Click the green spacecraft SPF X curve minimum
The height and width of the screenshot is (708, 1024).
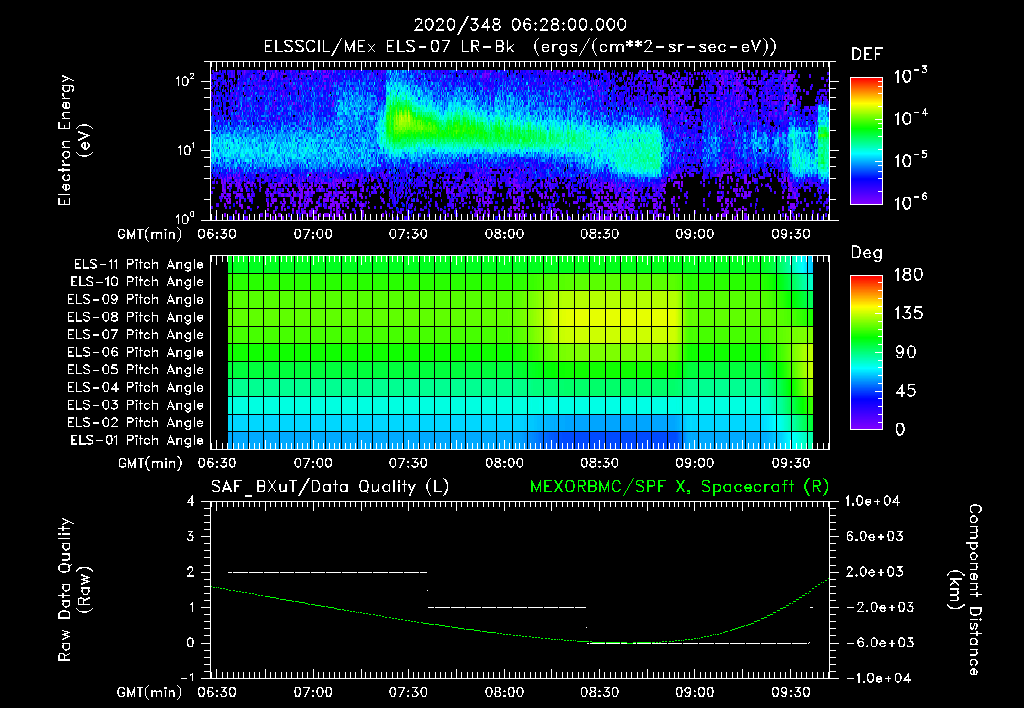click(x=627, y=643)
